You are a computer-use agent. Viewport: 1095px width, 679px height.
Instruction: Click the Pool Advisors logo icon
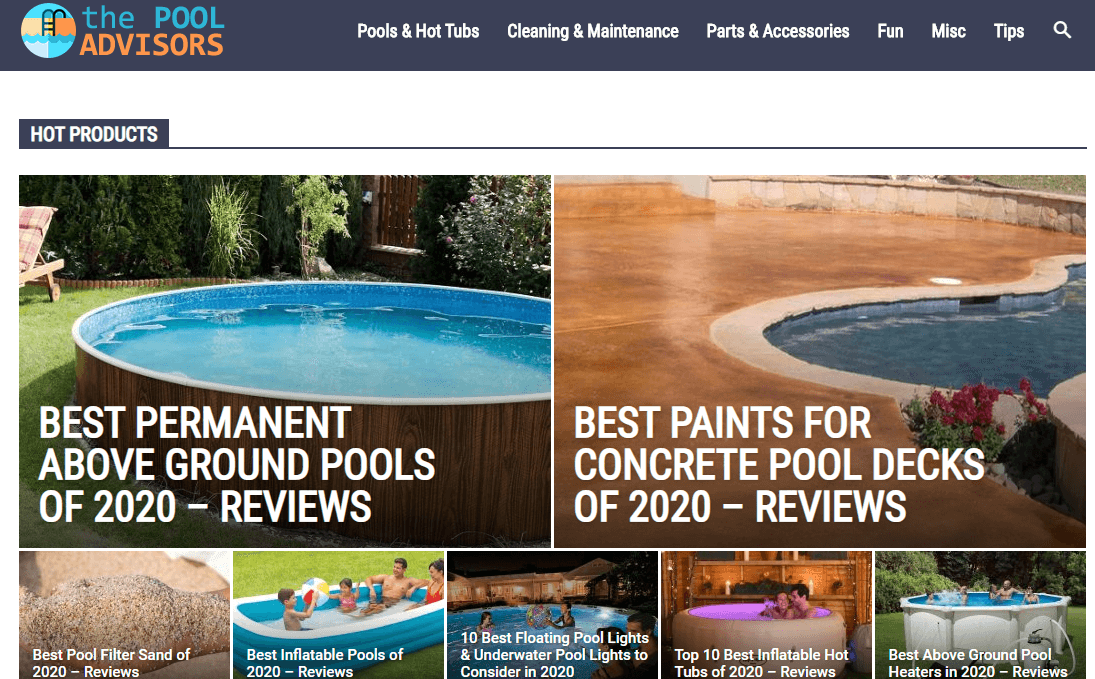click(48, 31)
